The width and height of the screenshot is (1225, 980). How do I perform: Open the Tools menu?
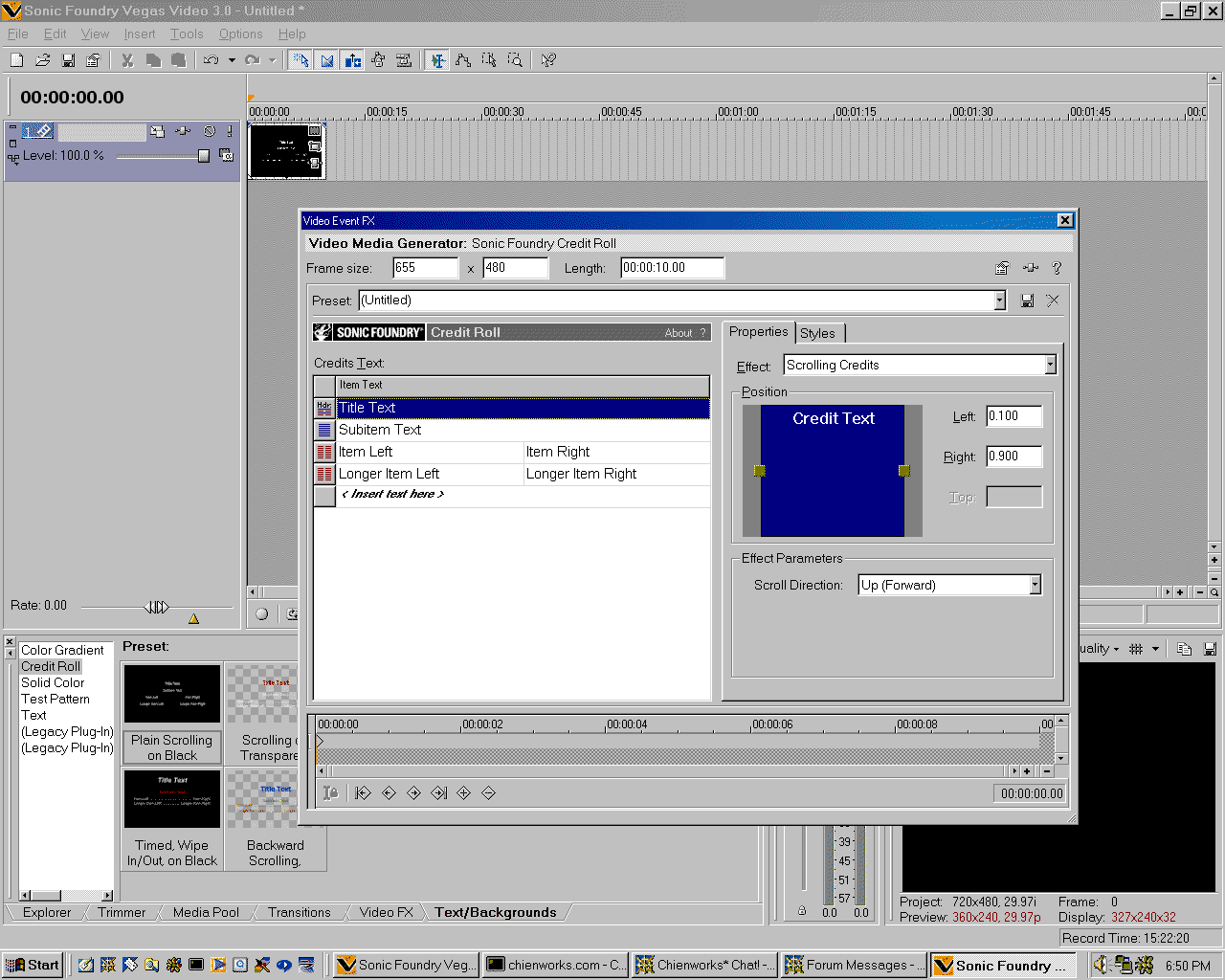(187, 33)
